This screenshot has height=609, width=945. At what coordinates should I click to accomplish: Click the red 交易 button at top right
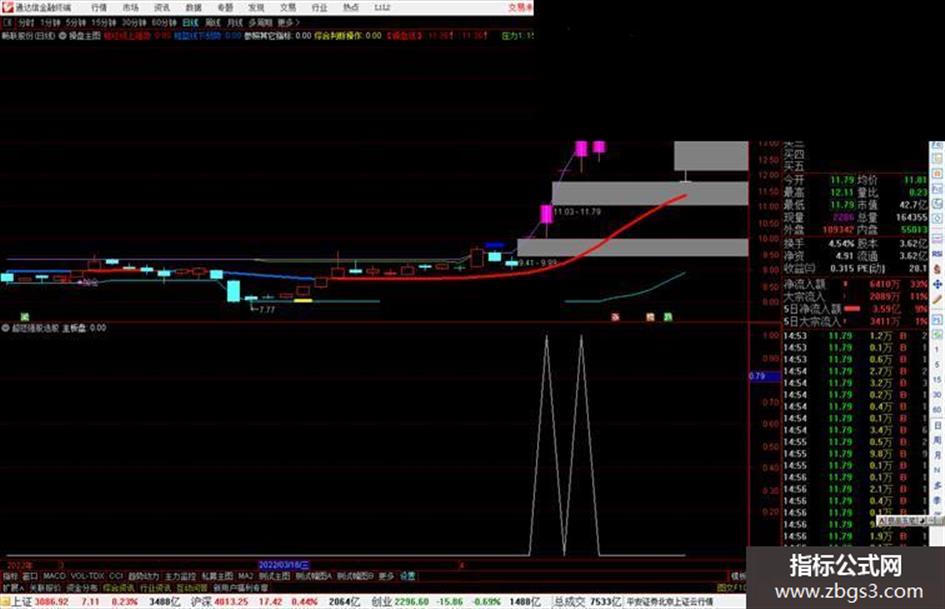(520, 7)
